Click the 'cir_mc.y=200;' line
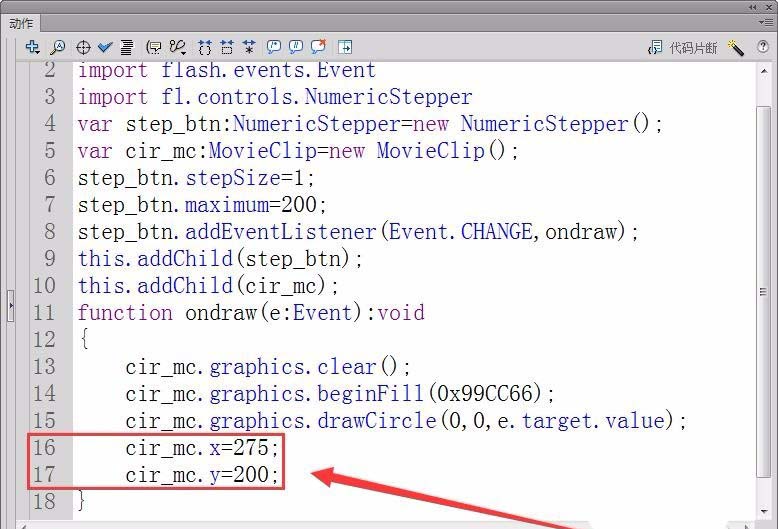This screenshot has width=778, height=529. click(x=202, y=474)
